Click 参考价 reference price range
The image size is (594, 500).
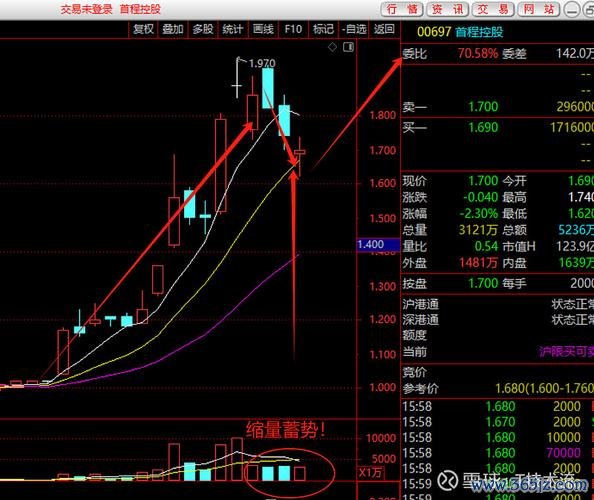544,388
